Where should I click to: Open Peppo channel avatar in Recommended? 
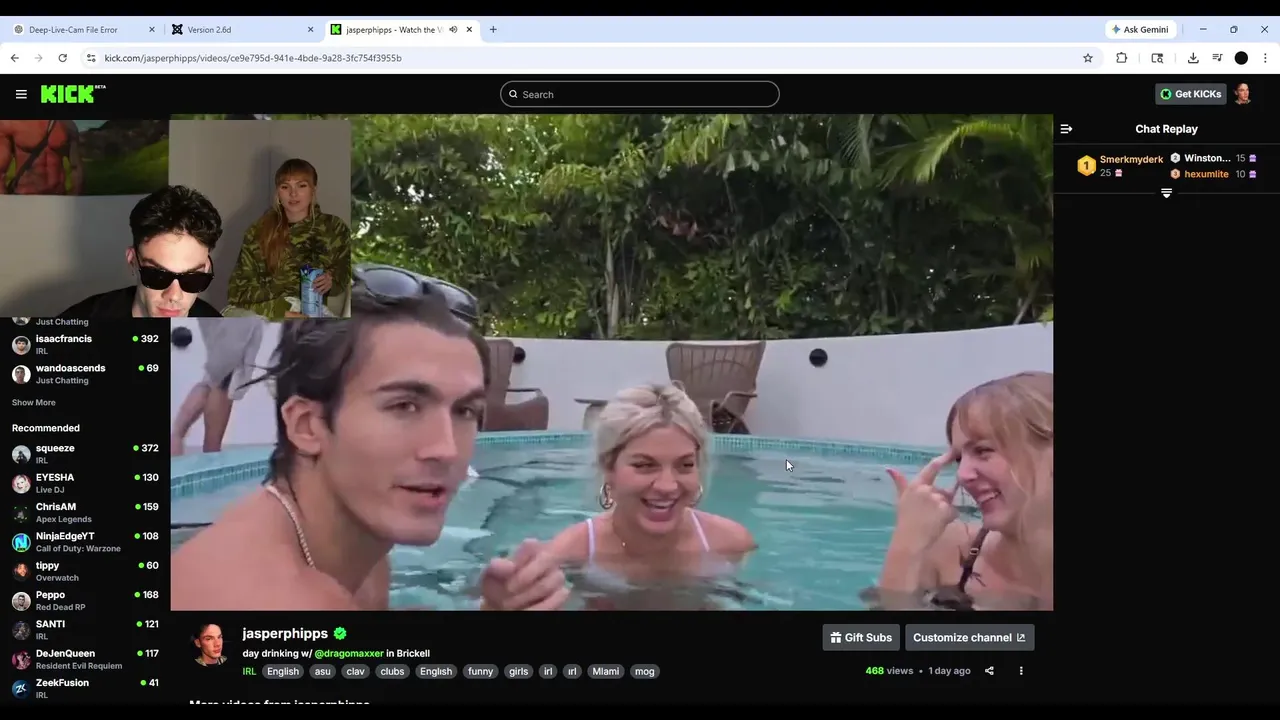coord(21,601)
